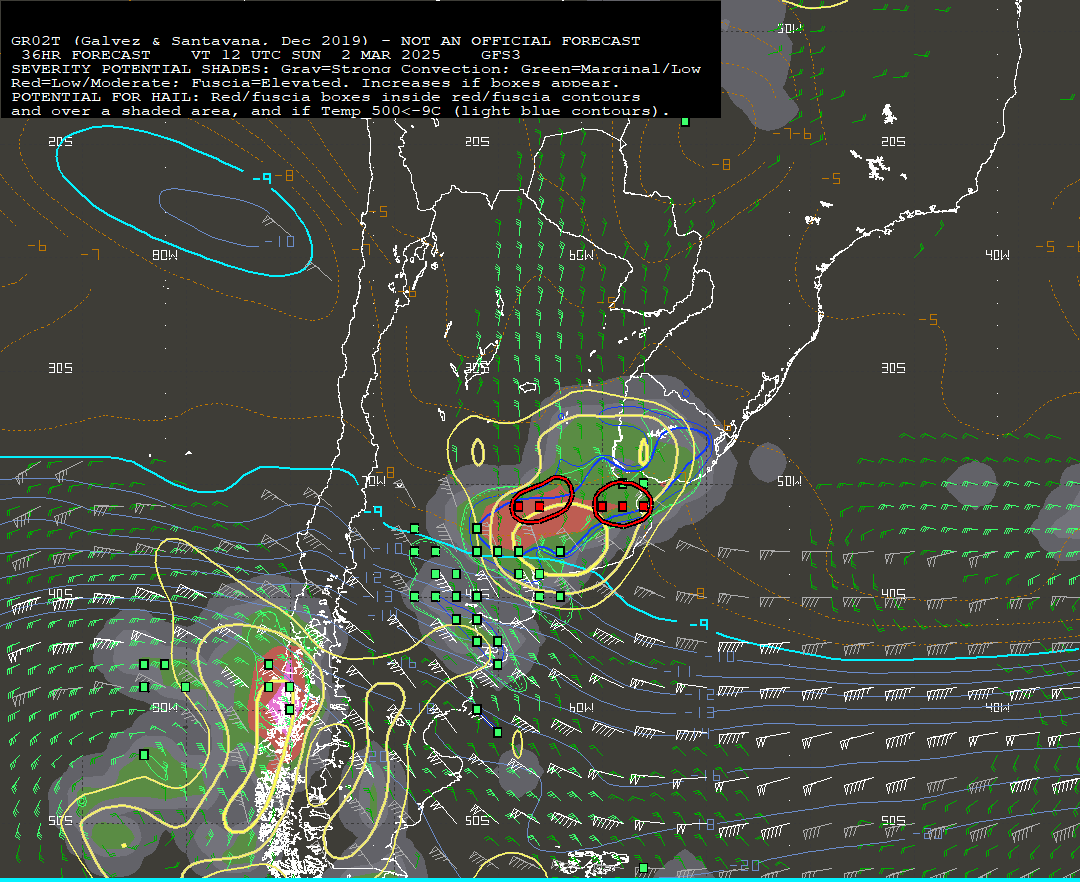Click the 'NOT AN OFFICIAL FORECAST' header text

[520, 41]
